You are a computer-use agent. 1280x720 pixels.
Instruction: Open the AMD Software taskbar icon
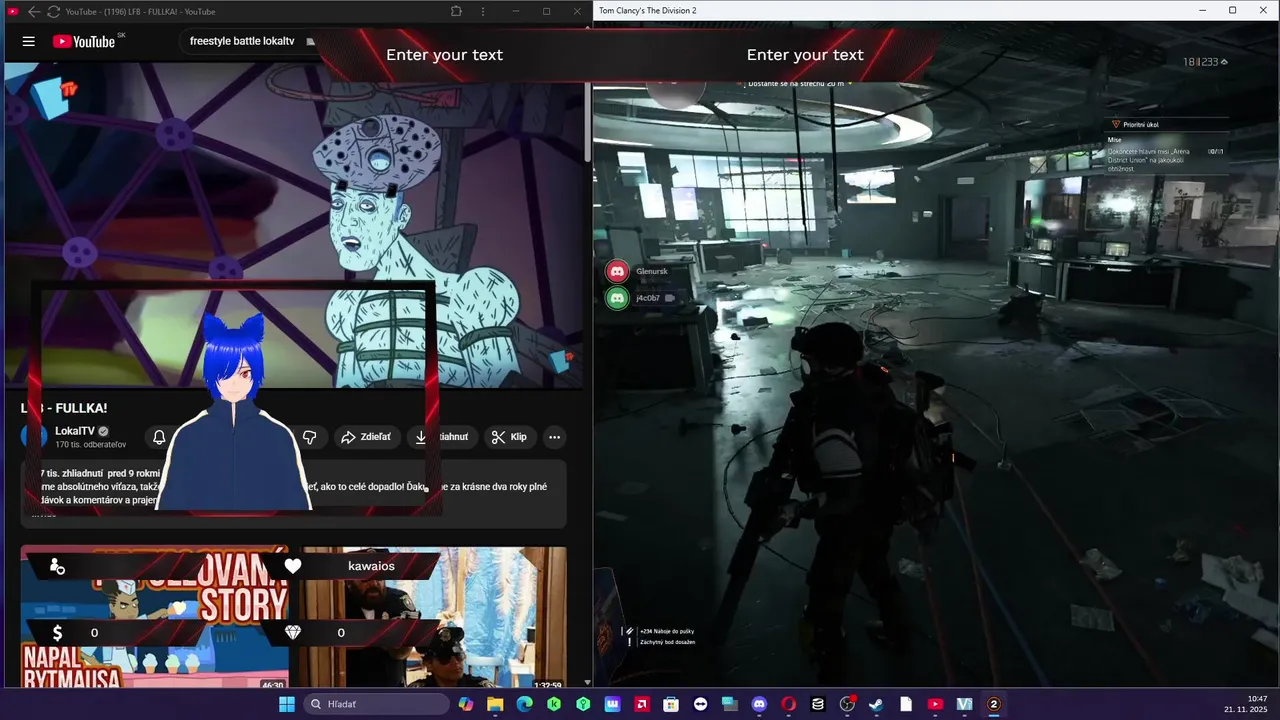[642, 704]
